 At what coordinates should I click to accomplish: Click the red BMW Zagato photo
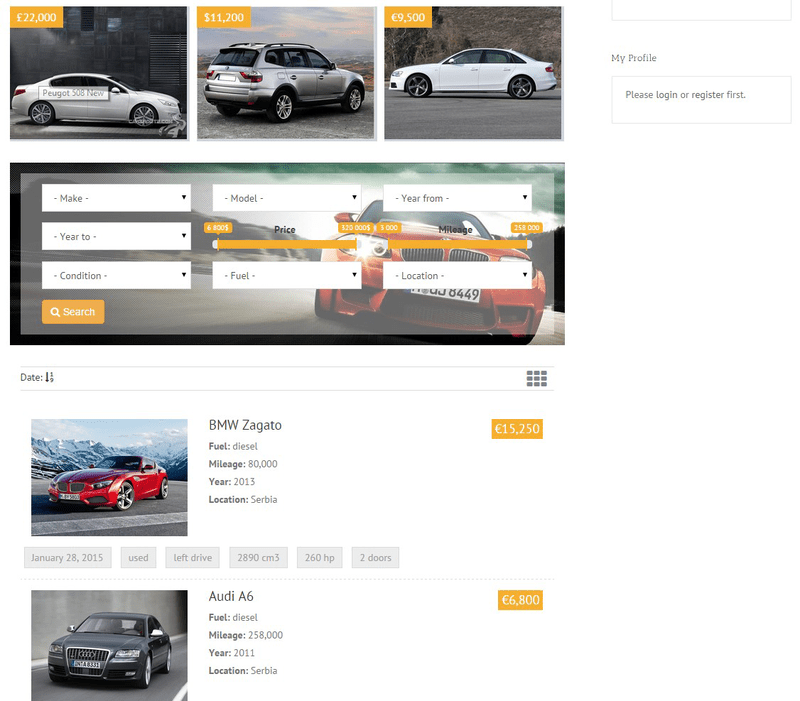point(108,477)
